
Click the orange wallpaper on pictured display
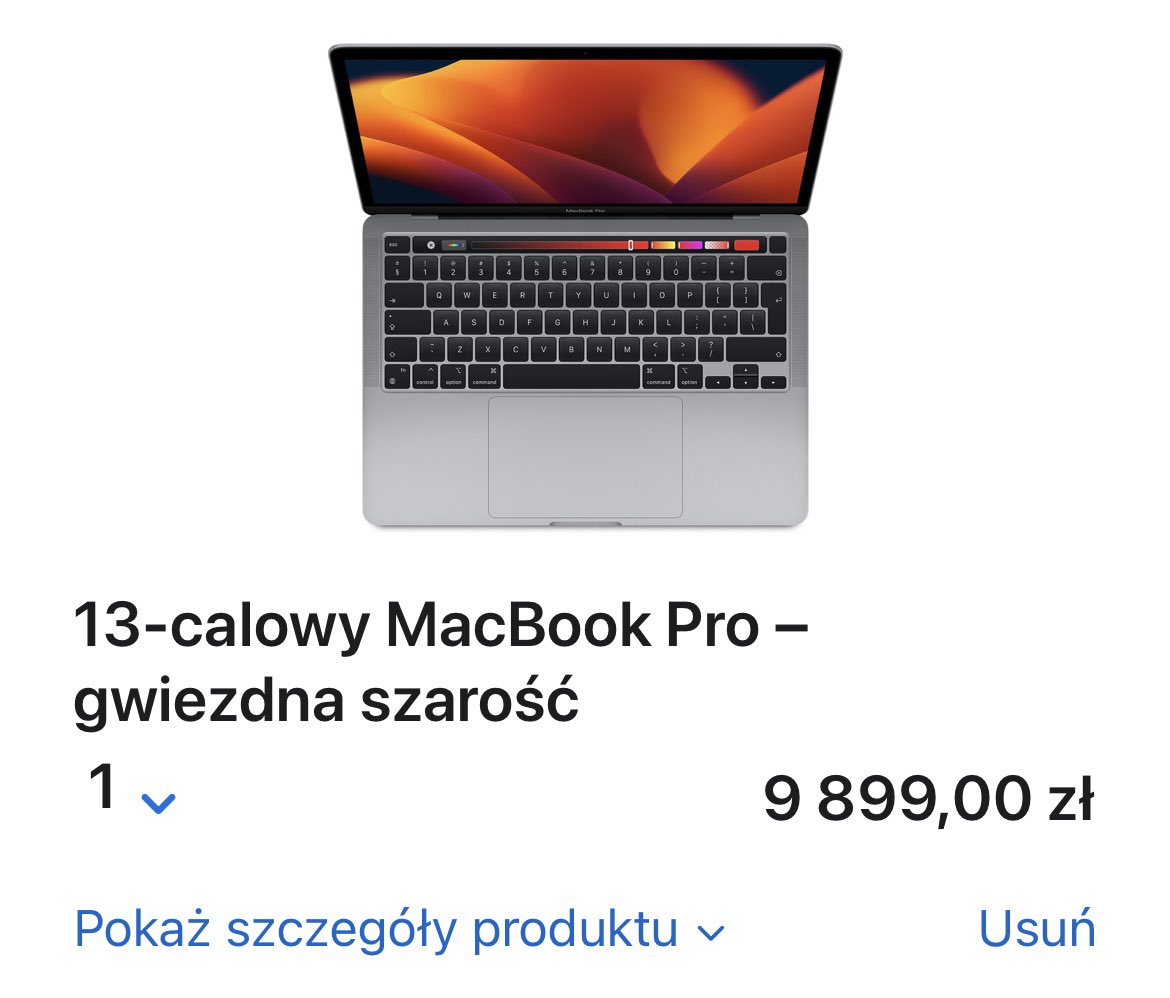pos(585,131)
